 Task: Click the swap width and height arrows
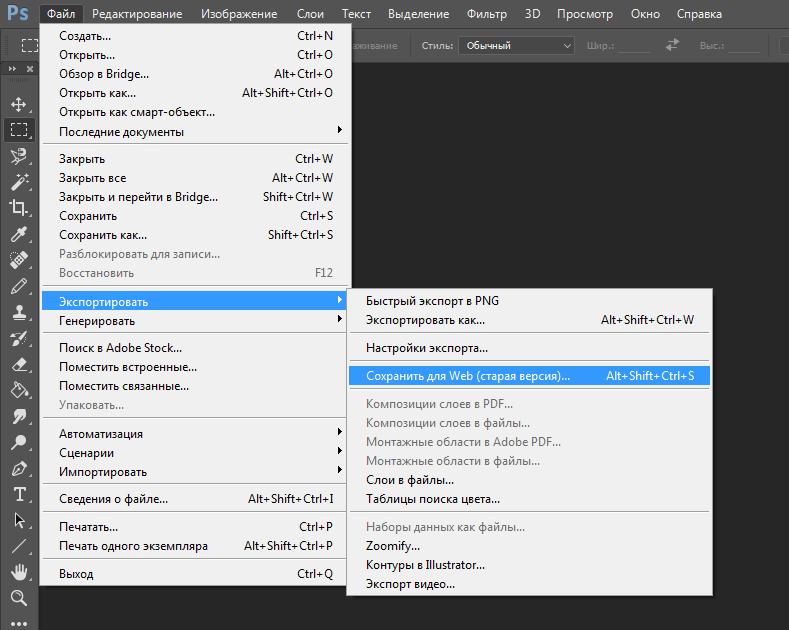[x=672, y=46]
